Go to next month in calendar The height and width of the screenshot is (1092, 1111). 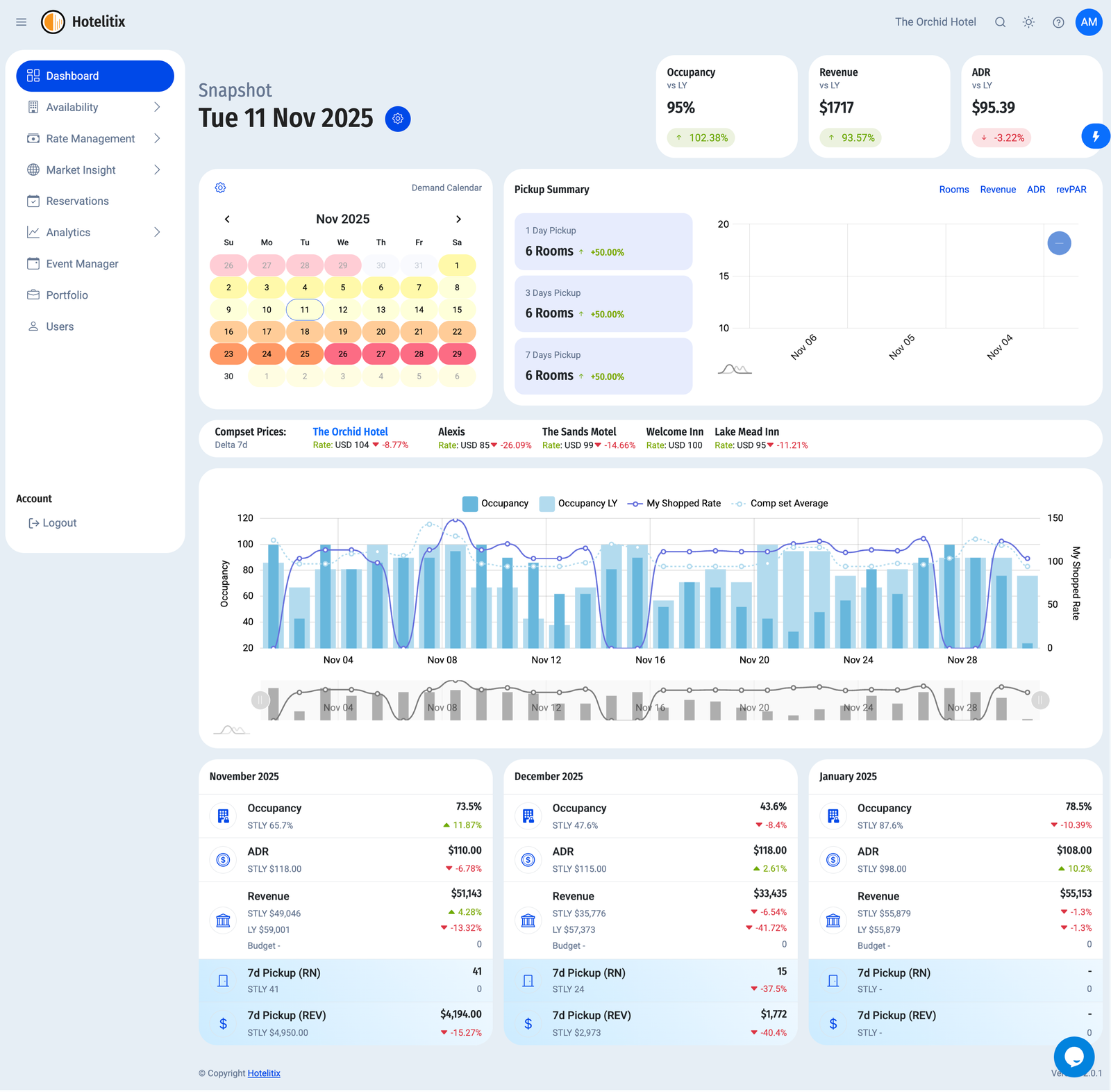point(458,219)
